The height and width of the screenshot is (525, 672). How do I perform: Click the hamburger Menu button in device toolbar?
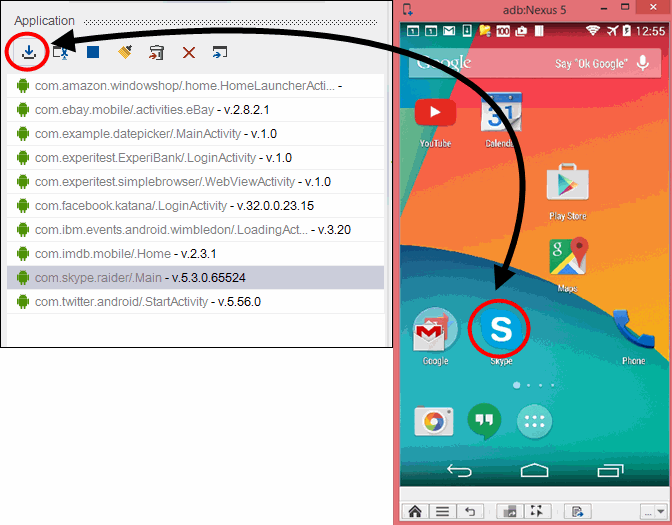[x=442, y=511]
